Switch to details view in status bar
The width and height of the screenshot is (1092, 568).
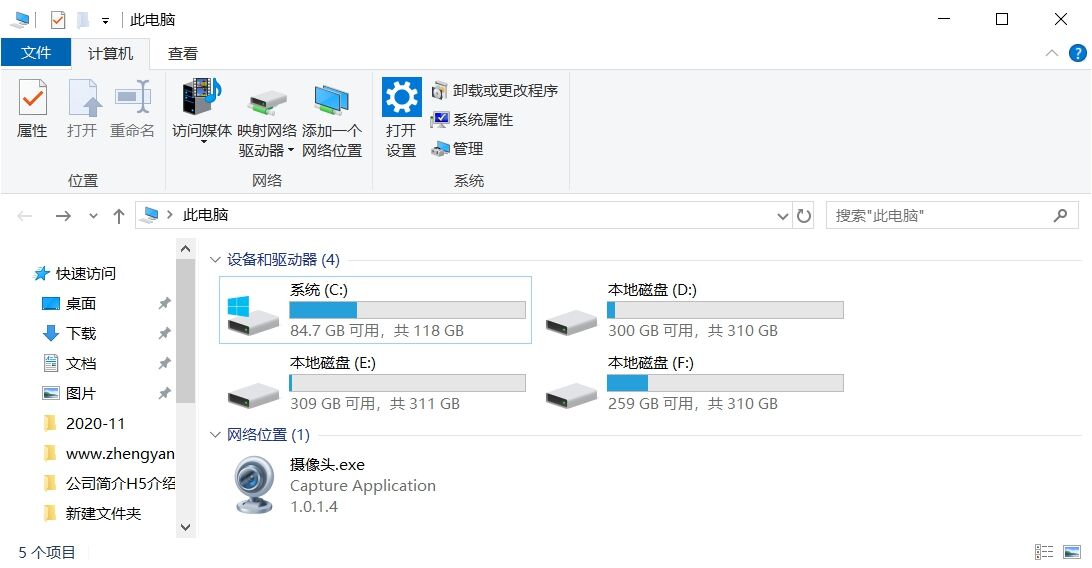(1044, 552)
